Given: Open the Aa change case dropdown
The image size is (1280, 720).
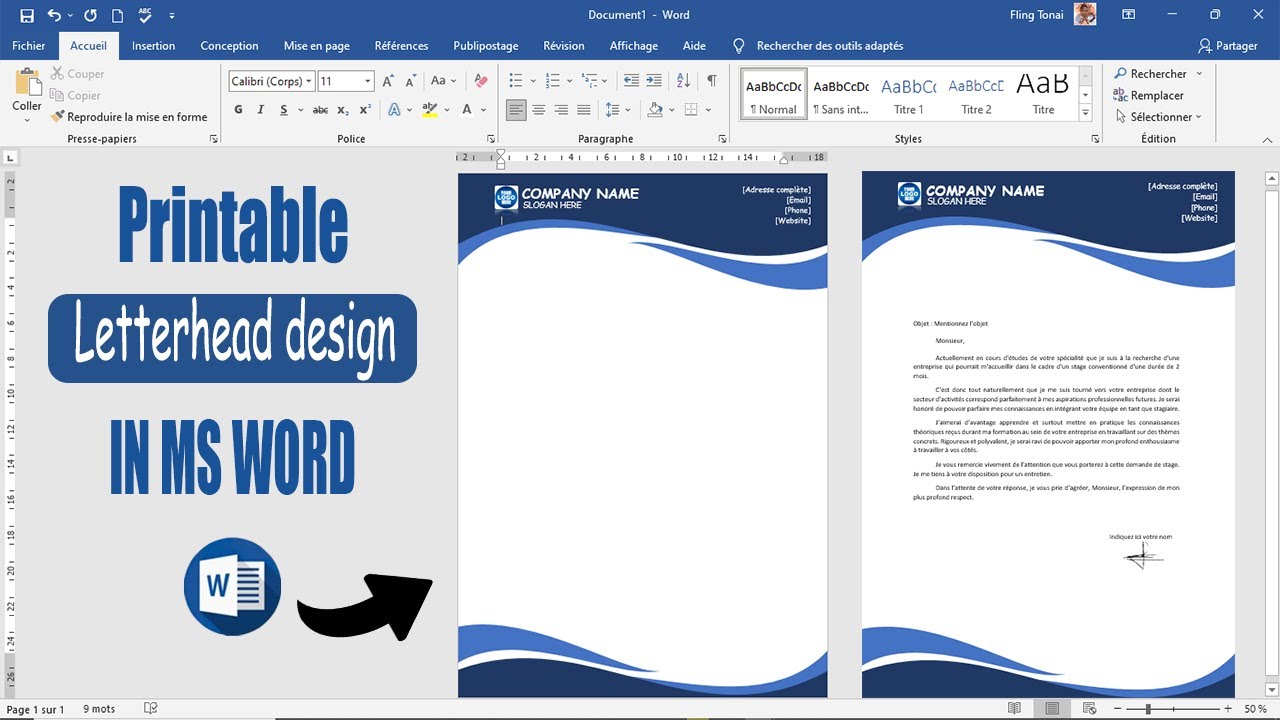Looking at the screenshot, I should pos(441,81).
